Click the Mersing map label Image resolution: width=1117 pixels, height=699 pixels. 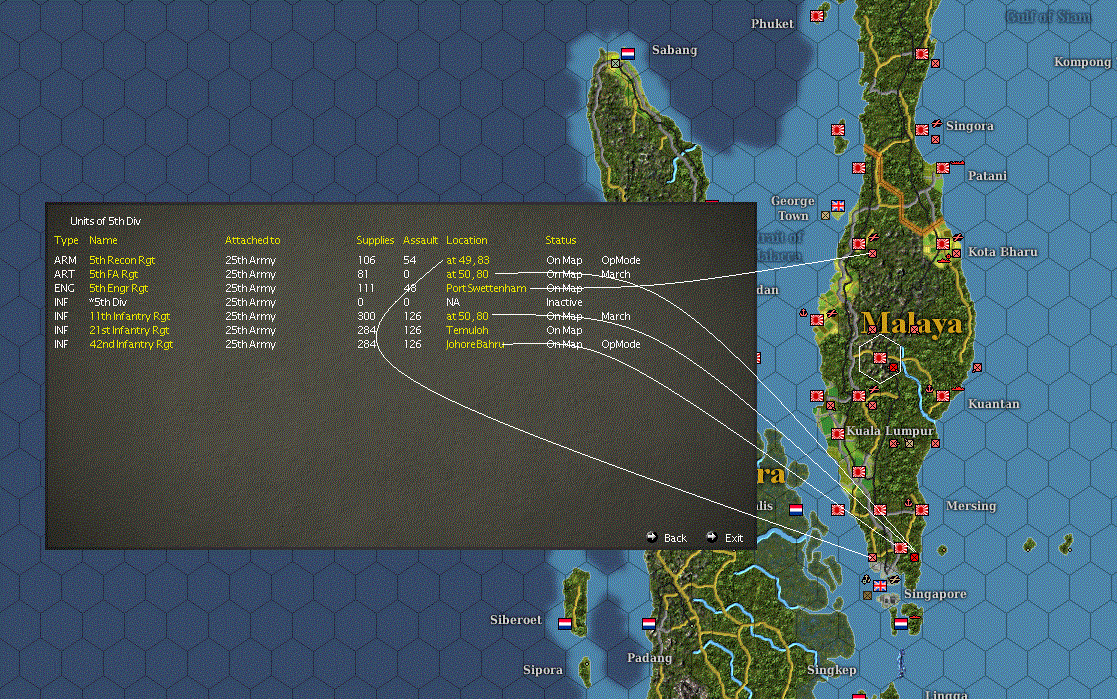pyautogui.click(x=971, y=506)
